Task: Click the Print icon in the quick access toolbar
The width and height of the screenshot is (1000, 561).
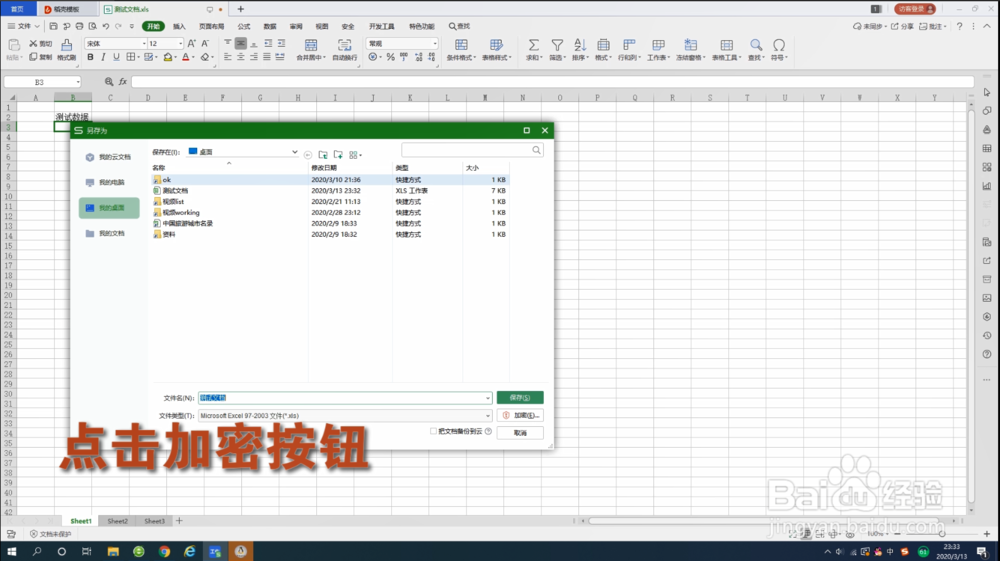Action: (79, 26)
